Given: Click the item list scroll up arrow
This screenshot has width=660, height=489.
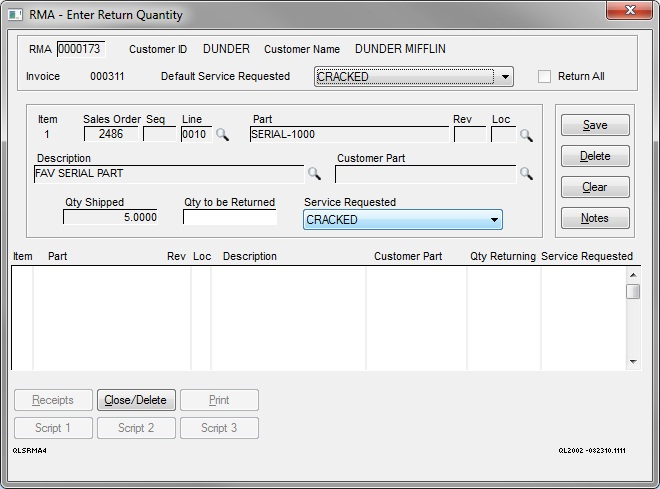Looking at the screenshot, I should pos(633,275).
